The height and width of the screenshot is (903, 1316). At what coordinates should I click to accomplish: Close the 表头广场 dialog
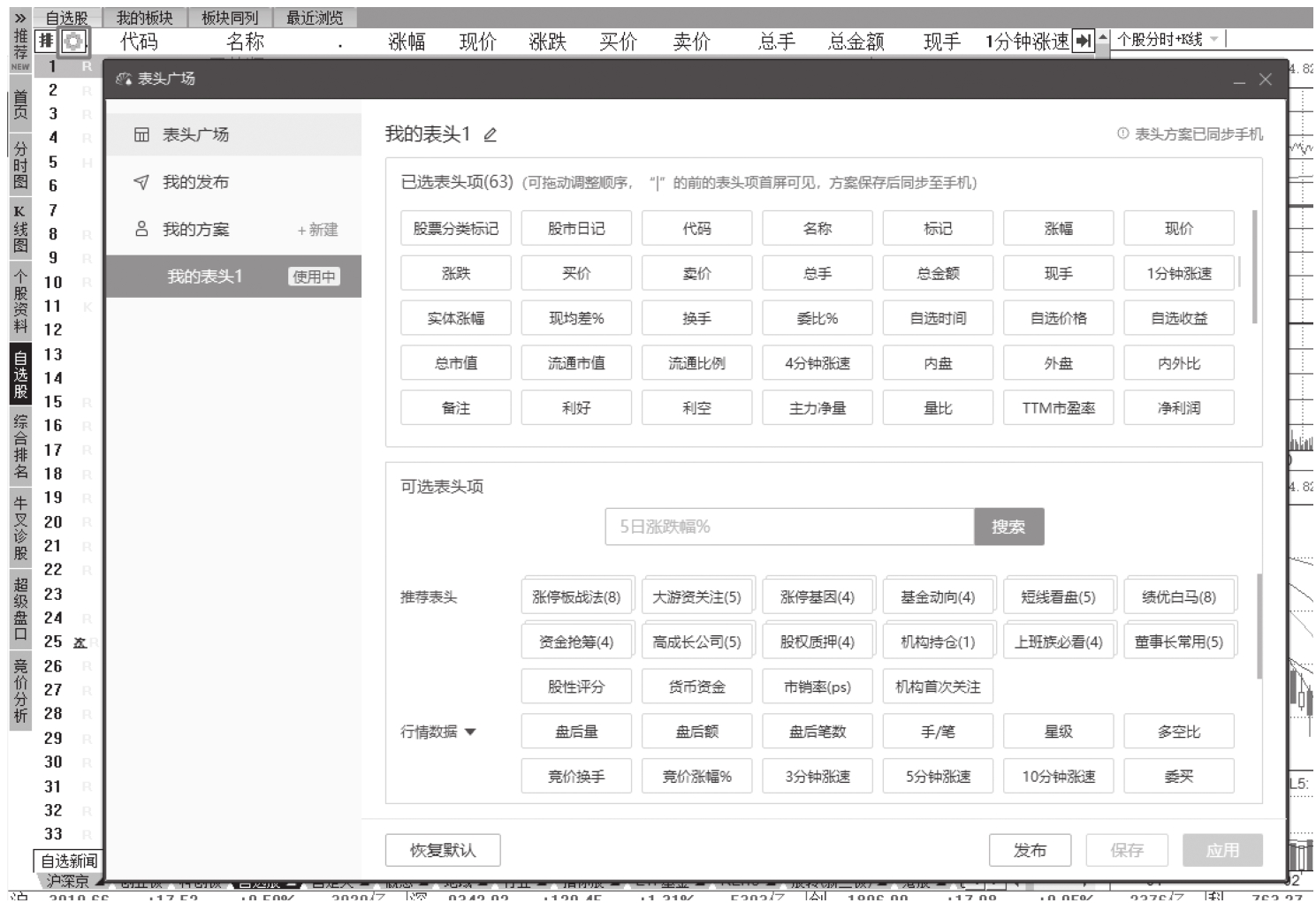[1266, 80]
